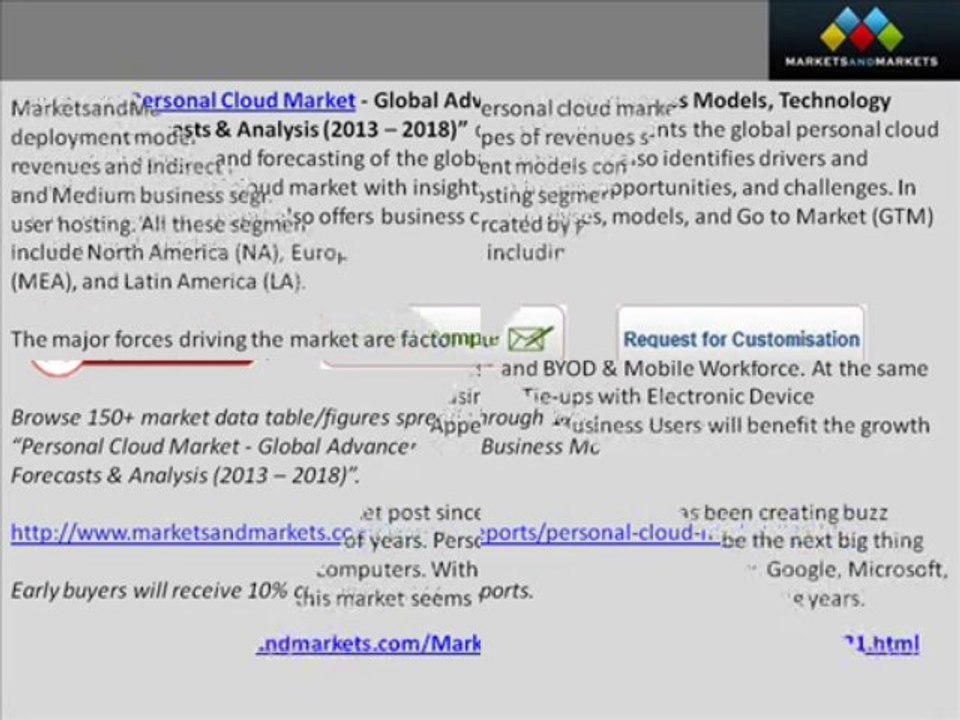Click text 'models, and Go to Market (GTM)'
This screenshot has width=960, height=720.
pos(773,216)
